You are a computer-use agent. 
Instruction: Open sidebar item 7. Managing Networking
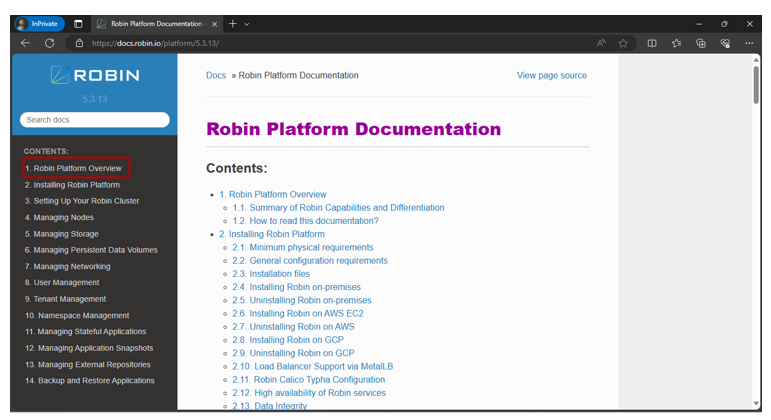pyautogui.click(x=67, y=266)
